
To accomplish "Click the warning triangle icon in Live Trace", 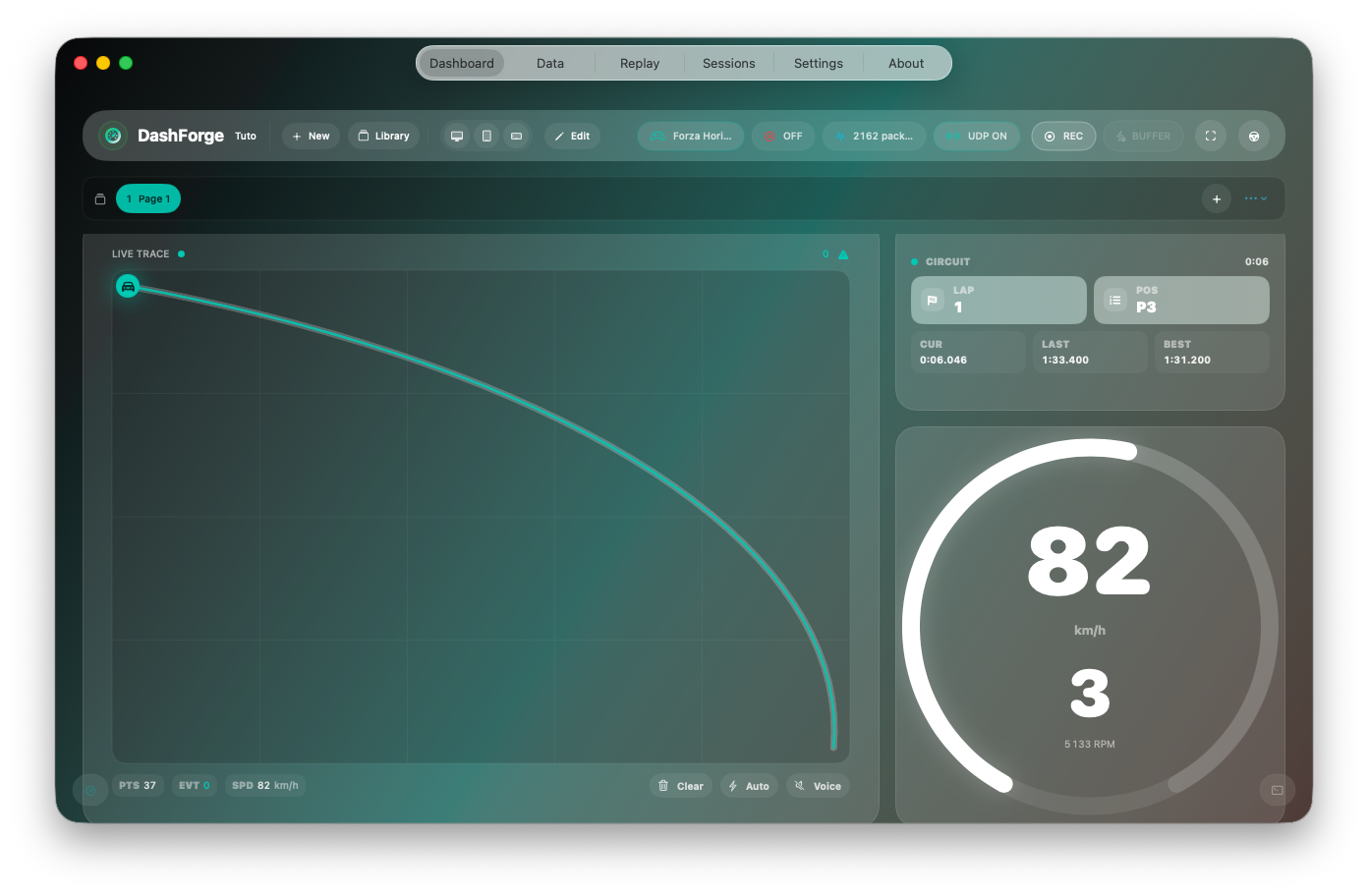I will coord(843,254).
